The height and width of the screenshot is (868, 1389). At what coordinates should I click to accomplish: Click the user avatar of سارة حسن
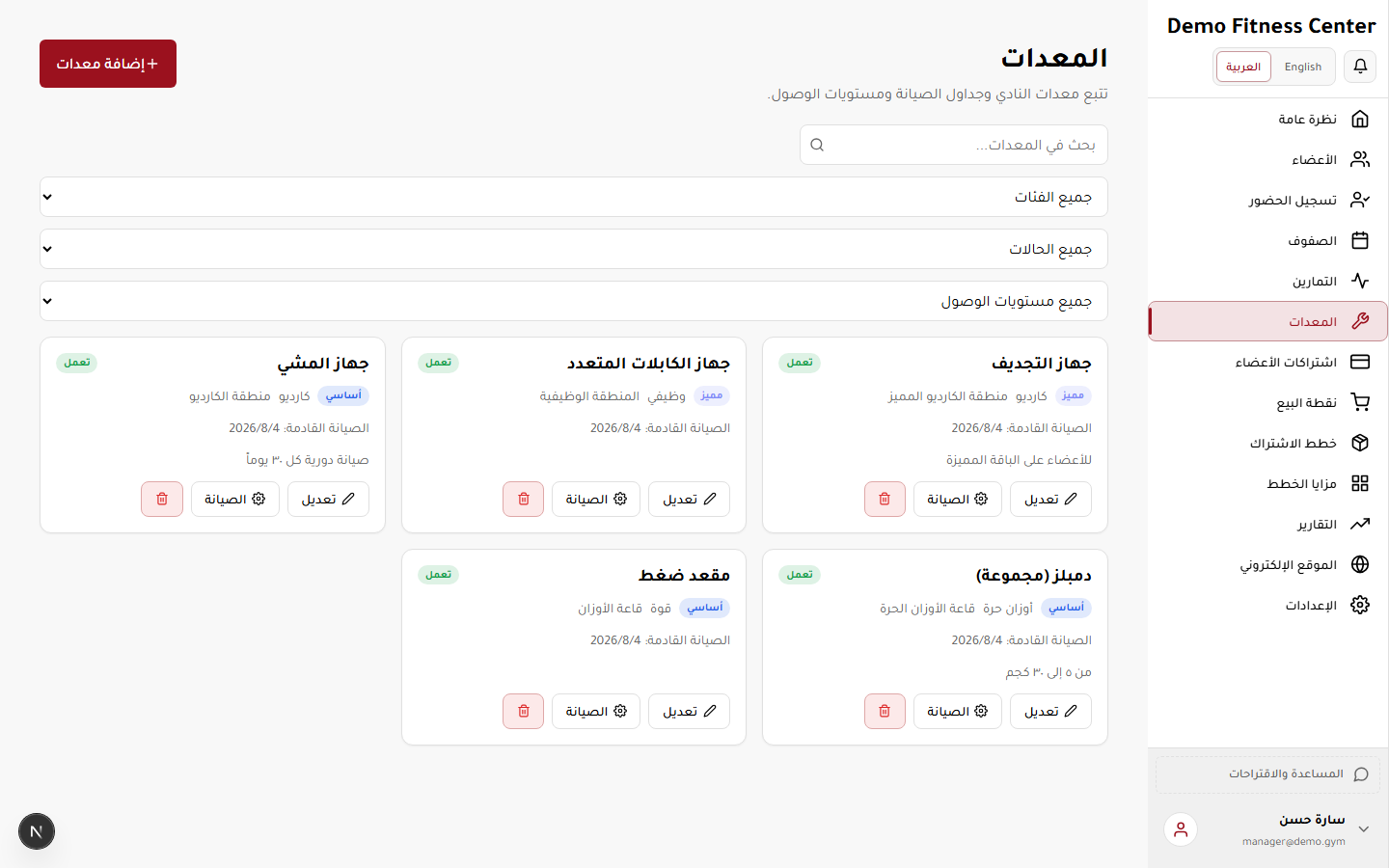(x=1181, y=829)
